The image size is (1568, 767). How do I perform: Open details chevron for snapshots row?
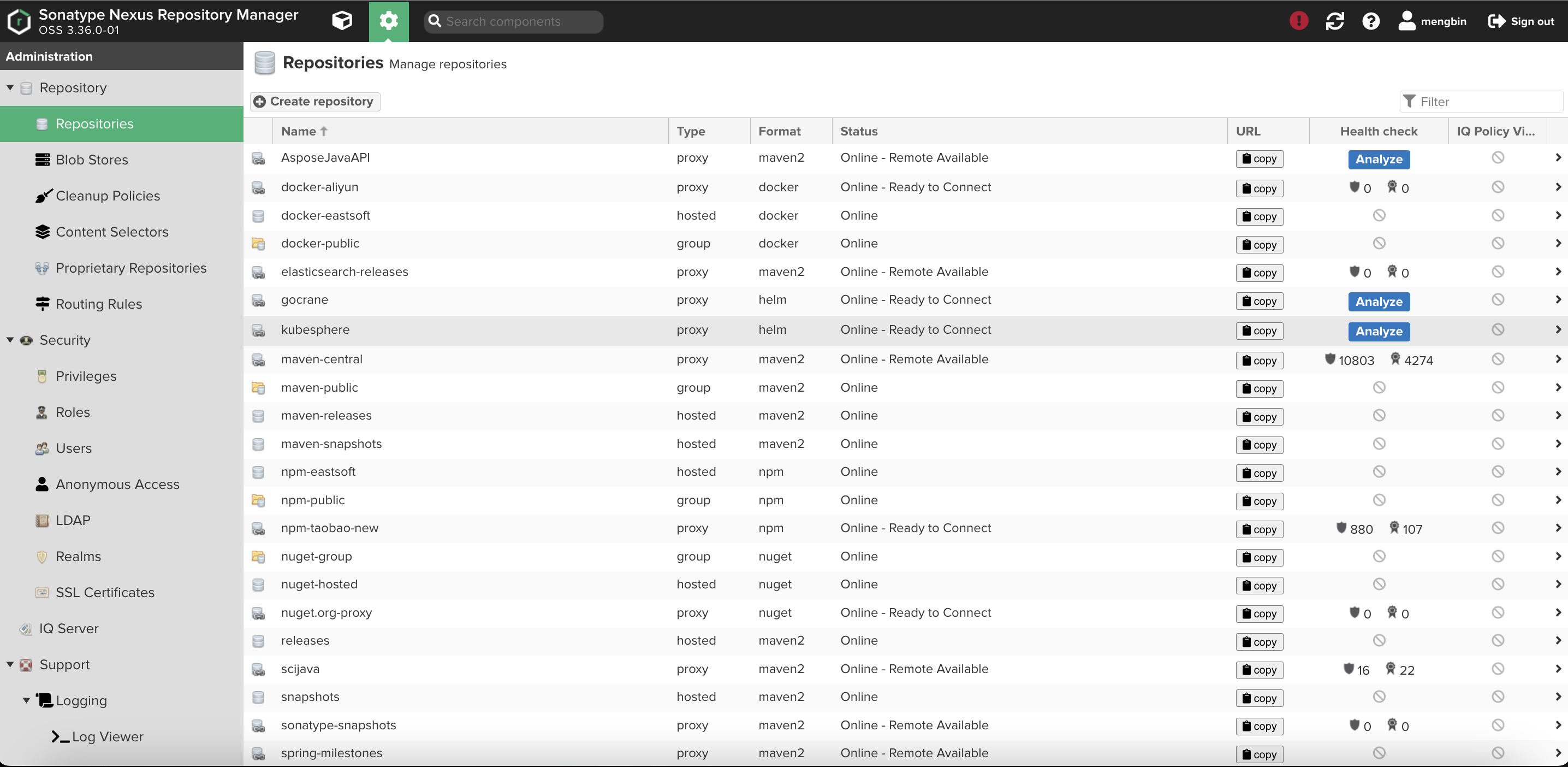point(1558,697)
